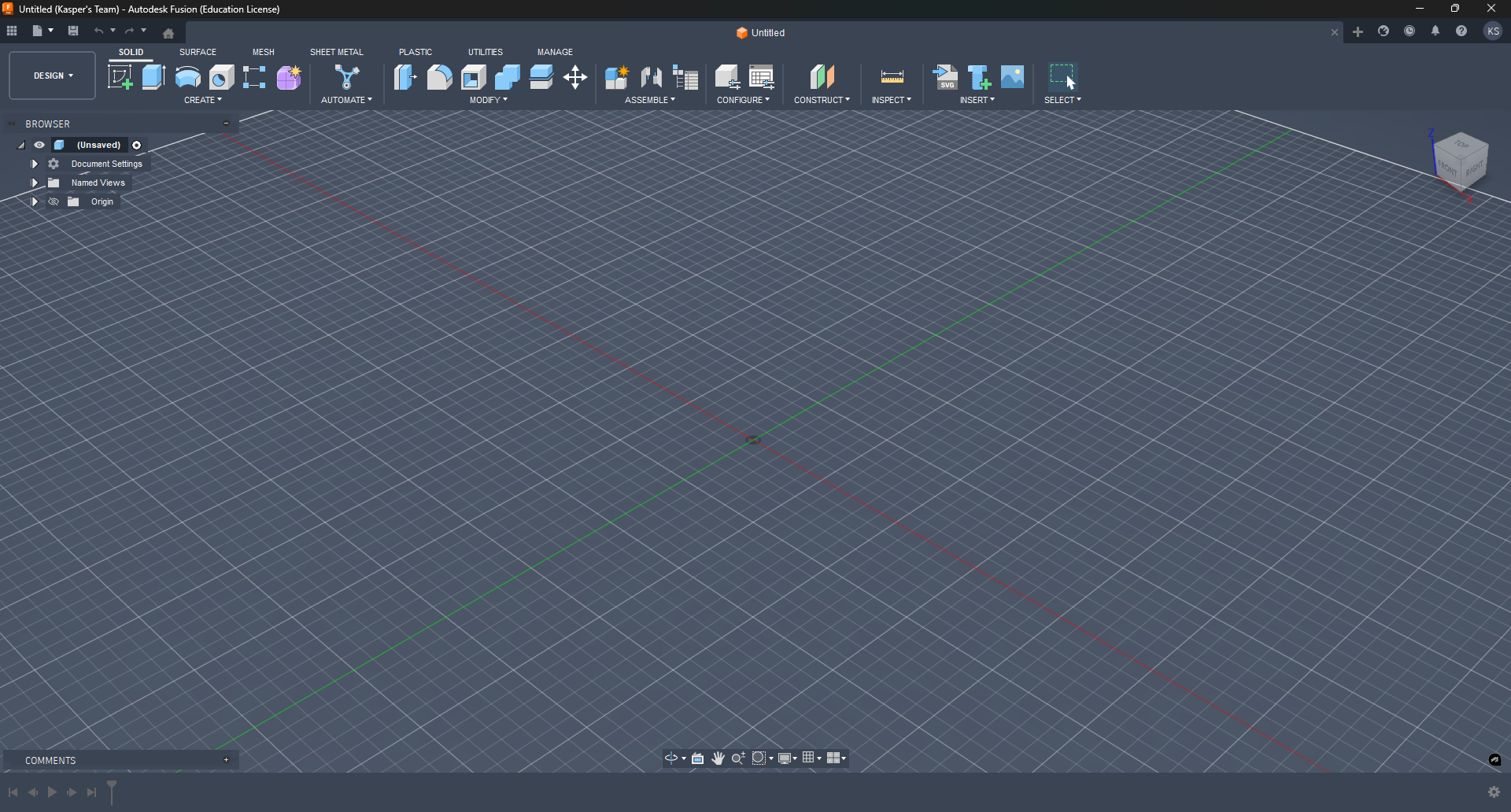Activate the Pan tool in navigation bar

tap(719, 758)
